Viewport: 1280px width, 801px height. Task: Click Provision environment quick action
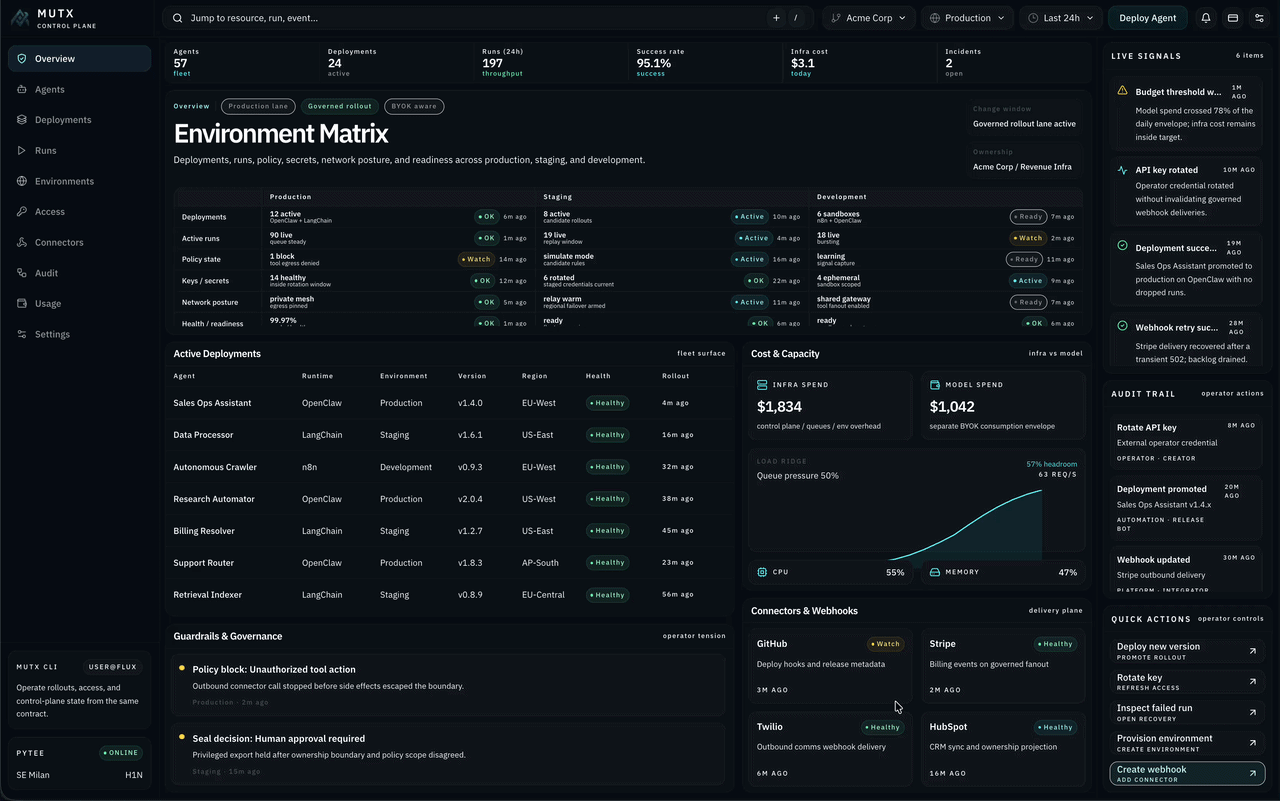point(1187,743)
